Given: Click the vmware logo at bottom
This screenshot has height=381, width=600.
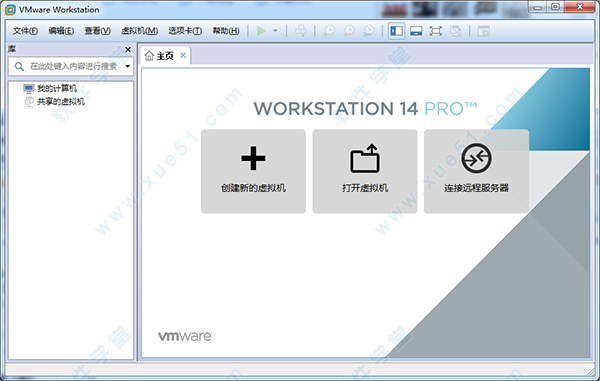Looking at the screenshot, I should point(185,336).
